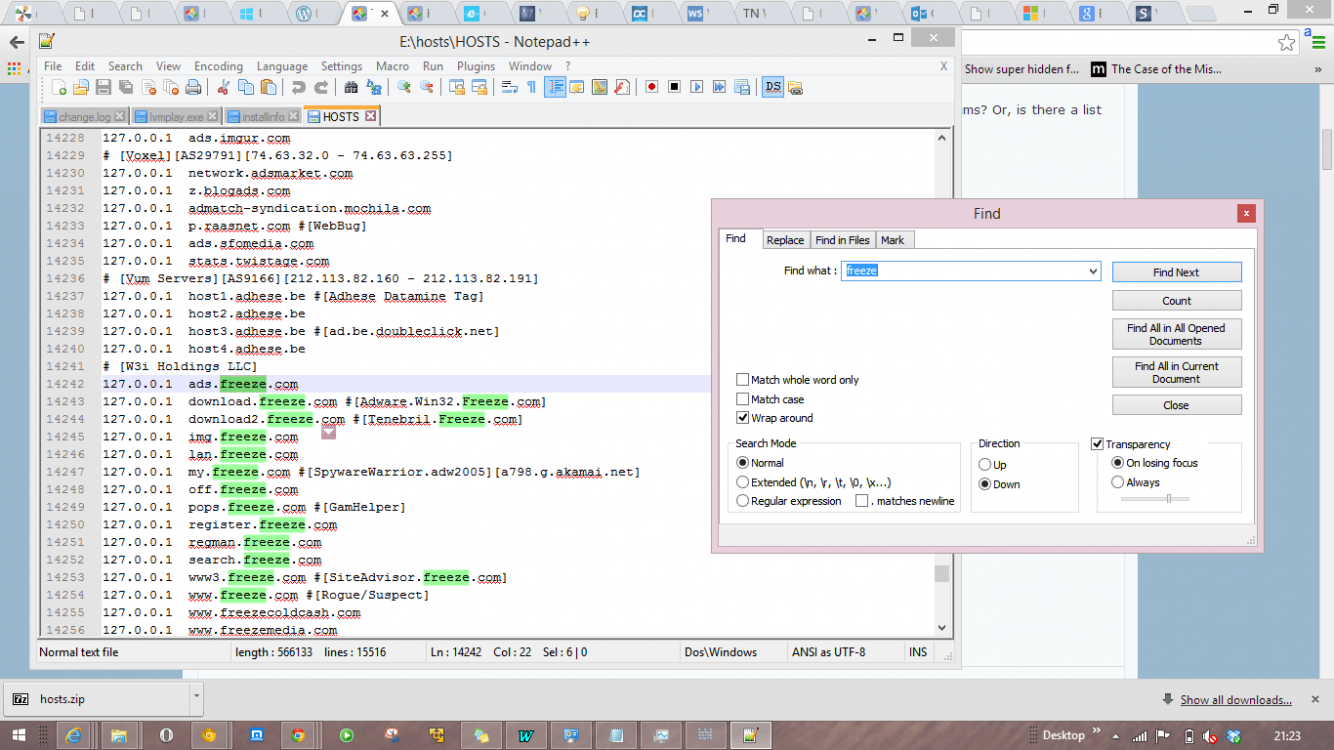1334x750 pixels.
Task: Click Run Macro Multiple Times icon
Action: click(x=719, y=87)
